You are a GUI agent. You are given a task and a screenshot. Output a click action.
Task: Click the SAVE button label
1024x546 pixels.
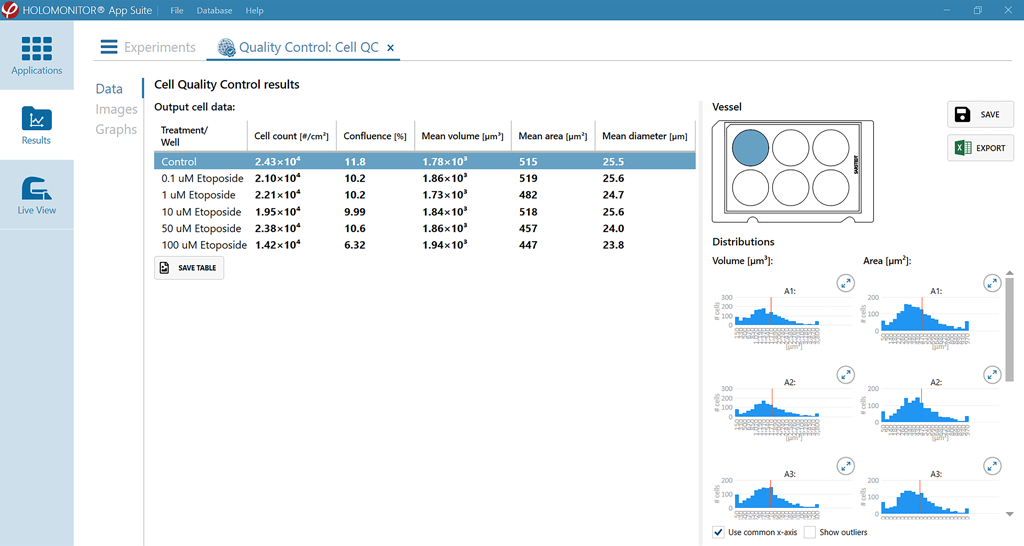[989, 114]
